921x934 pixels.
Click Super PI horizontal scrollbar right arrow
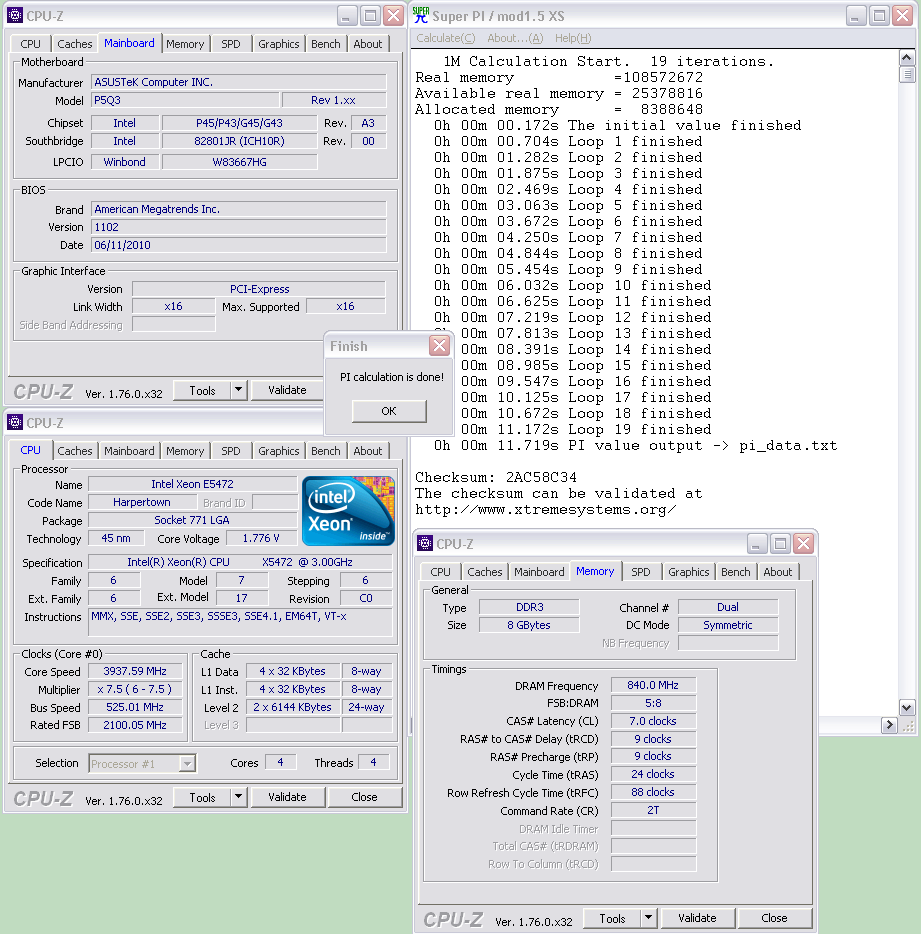pos(889,724)
